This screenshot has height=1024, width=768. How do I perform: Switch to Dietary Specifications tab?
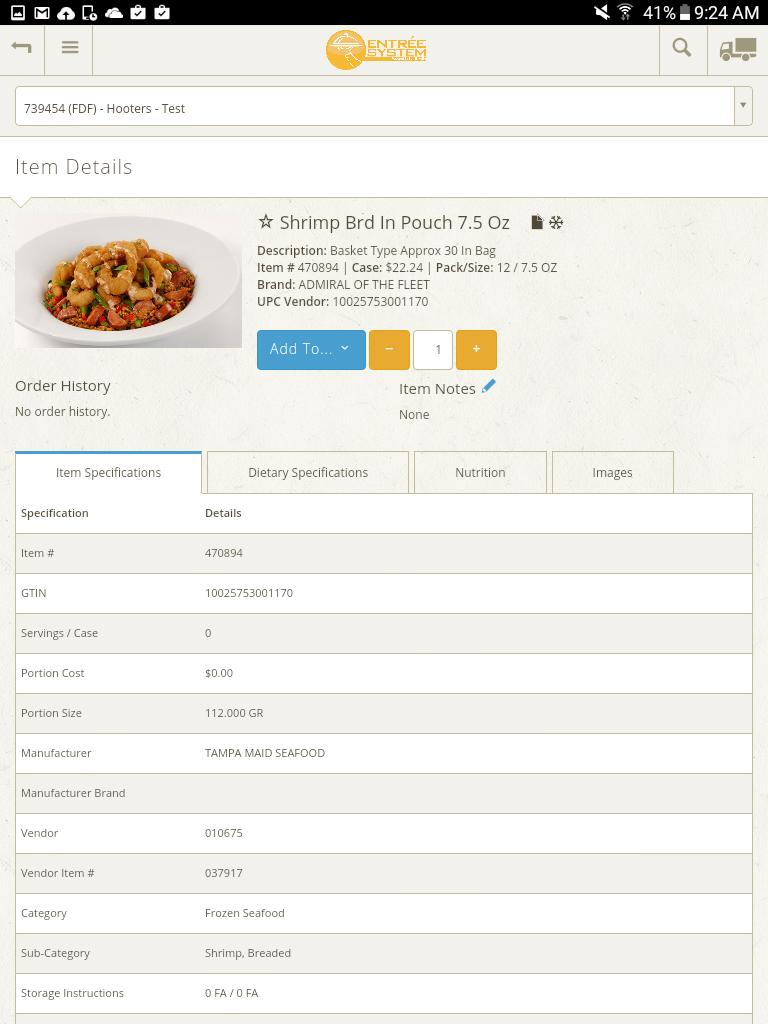[308, 472]
